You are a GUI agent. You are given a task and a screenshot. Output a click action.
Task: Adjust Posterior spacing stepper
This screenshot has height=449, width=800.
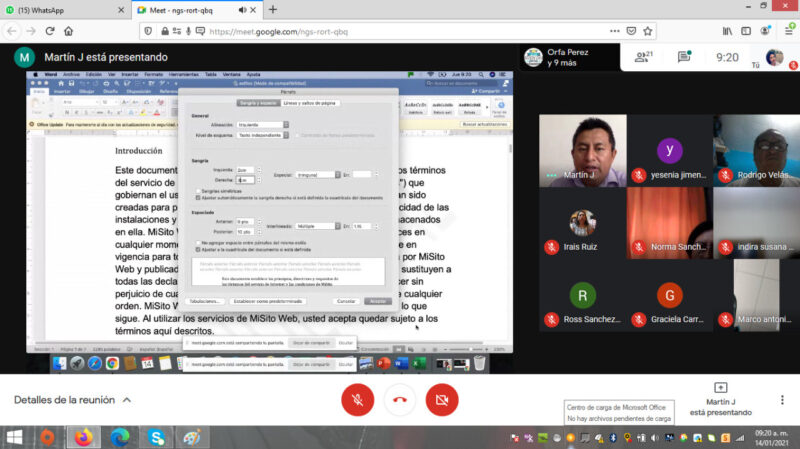[259, 232]
